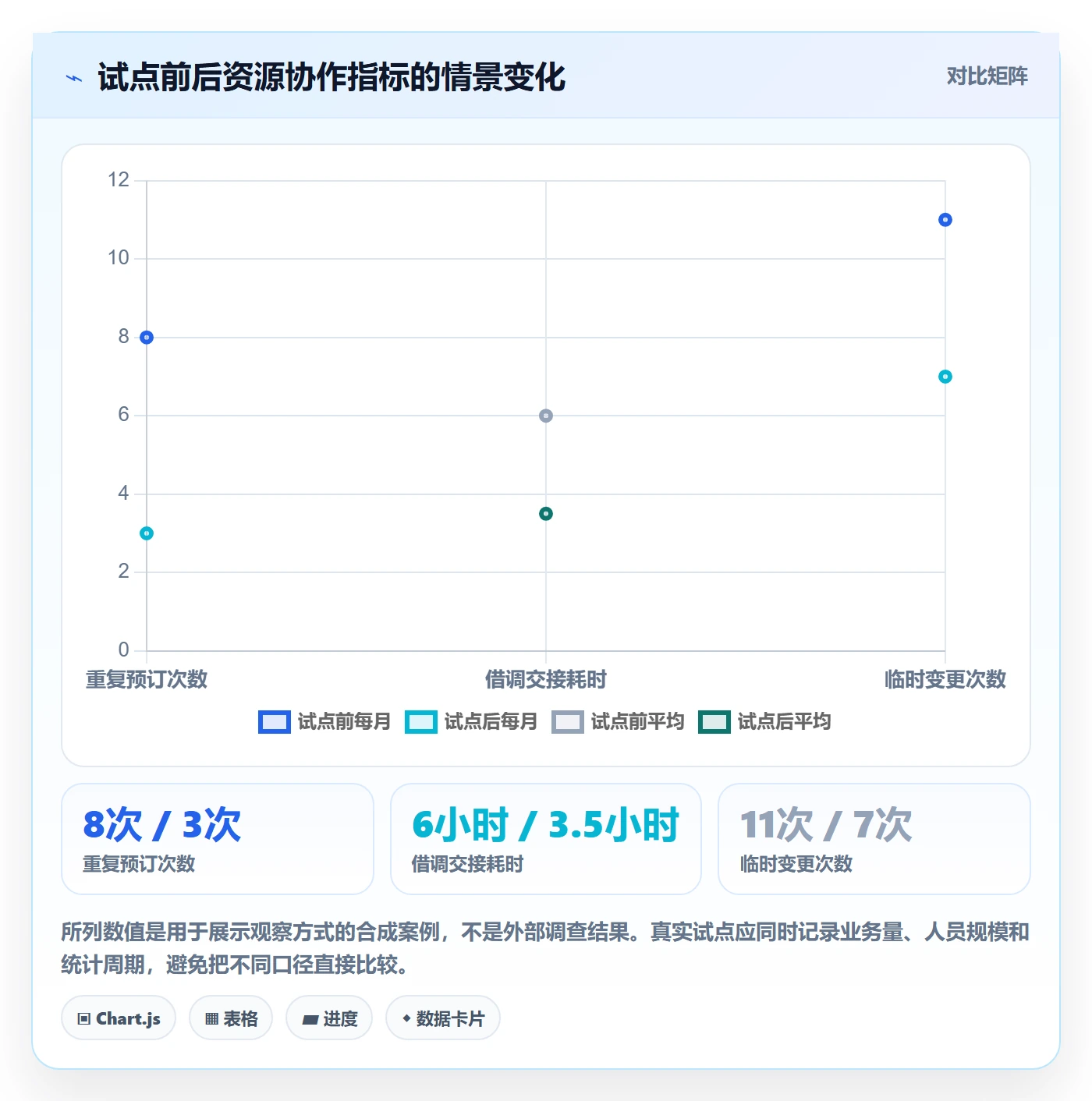Click the bar icon in 进度 chip
The height and width of the screenshot is (1101, 1092).
pyautogui.click(x=310, y=1020)
